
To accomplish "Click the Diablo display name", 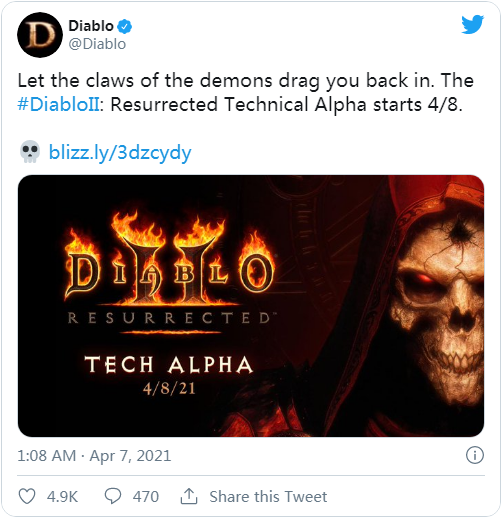I will coord(91,26).
